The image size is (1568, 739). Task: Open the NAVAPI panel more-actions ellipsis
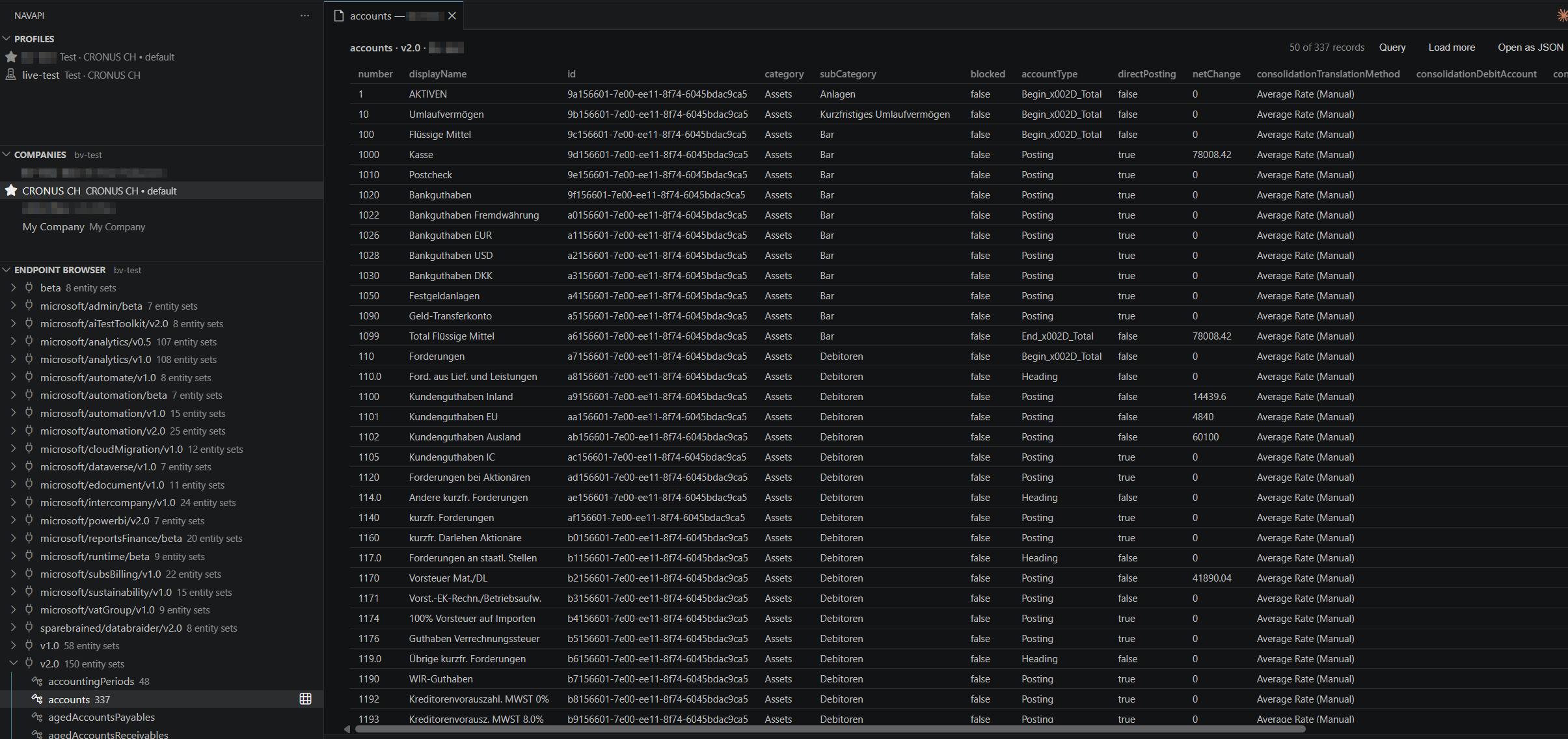(304, 16)
